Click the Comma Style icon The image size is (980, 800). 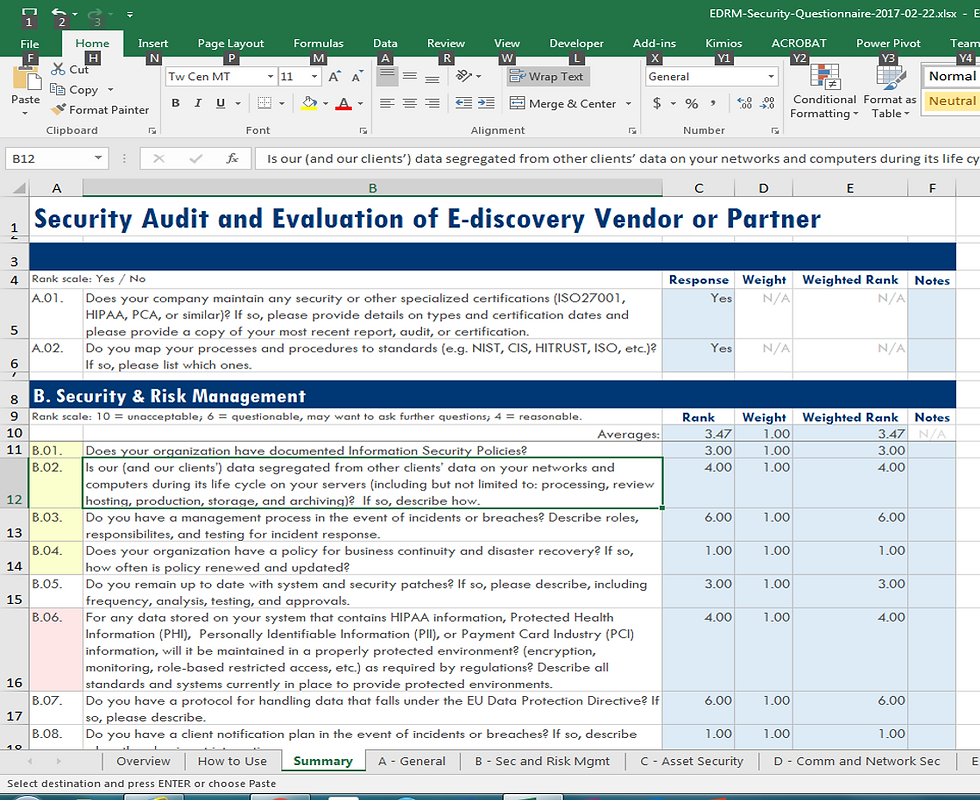pyautogui.click(x=712, y=103)
